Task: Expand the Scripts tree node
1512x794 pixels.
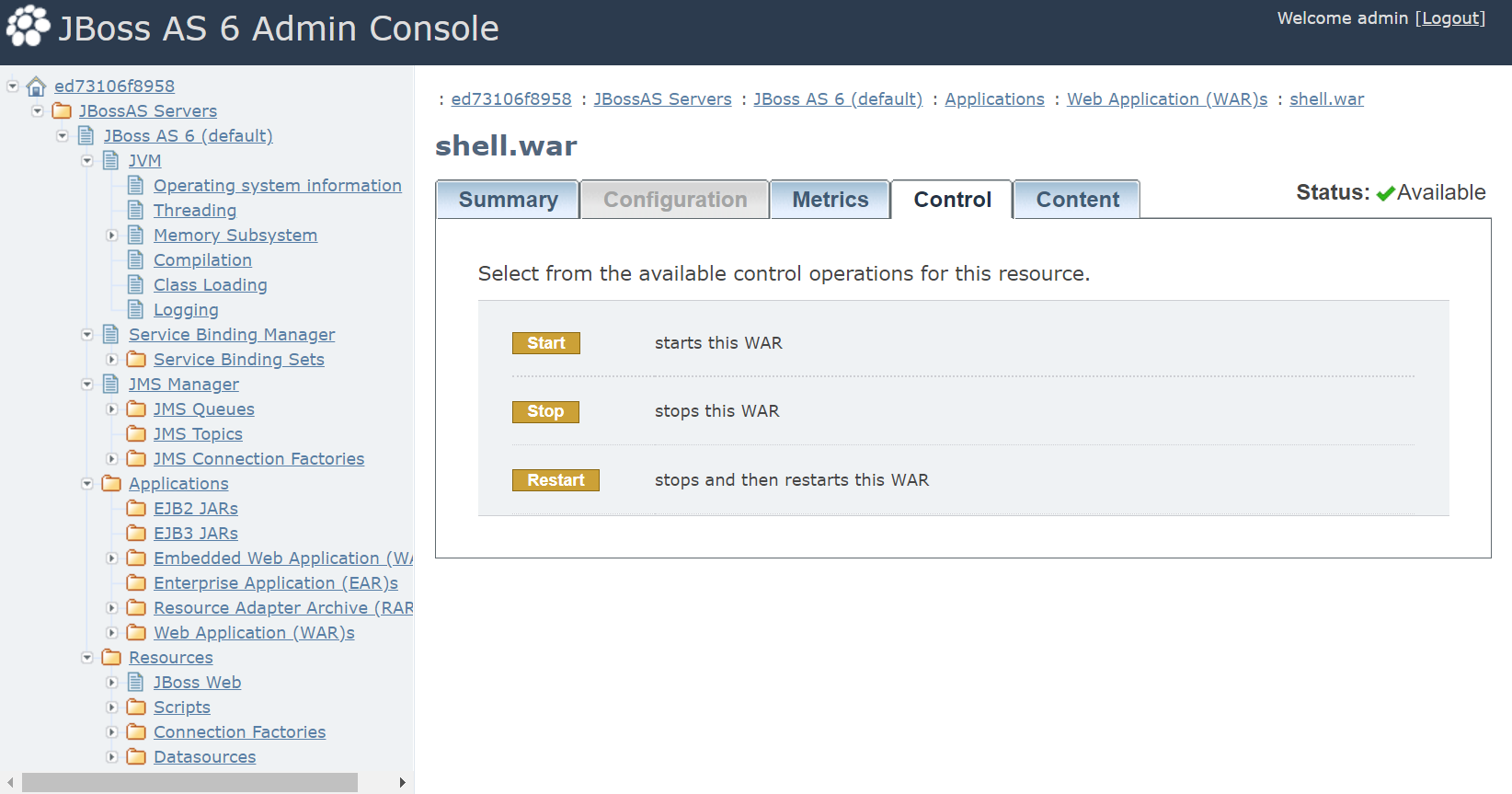Action: coord(112,708)
